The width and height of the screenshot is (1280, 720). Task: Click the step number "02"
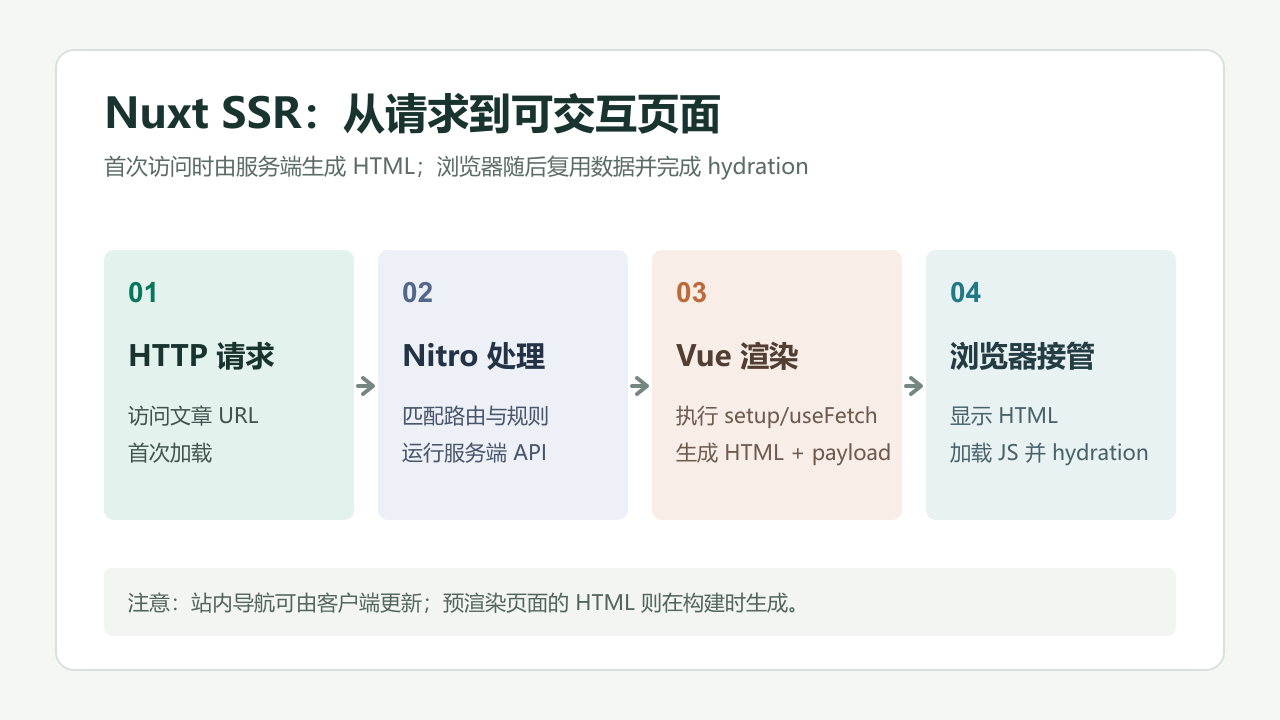[x=417, y=292]
